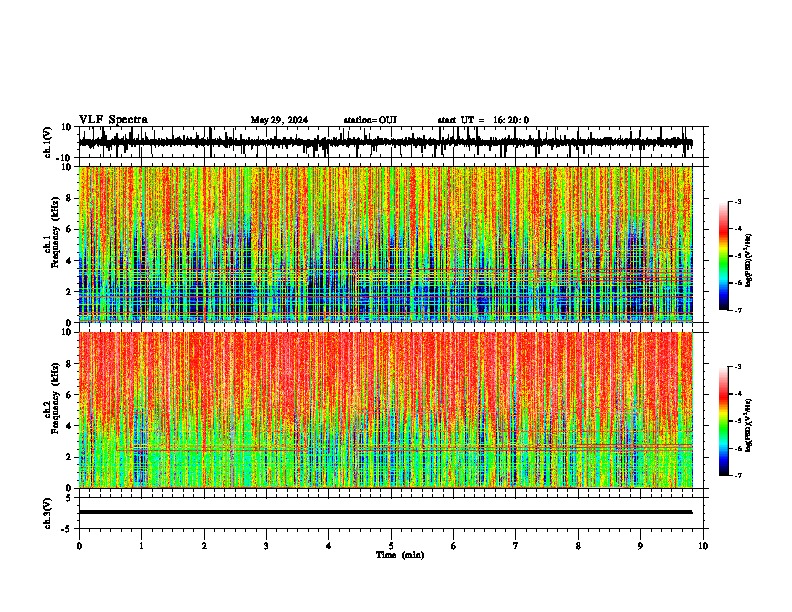Click time axis tick label "10" at axis end
792x612 pixels.
click(x=703, y=546)
